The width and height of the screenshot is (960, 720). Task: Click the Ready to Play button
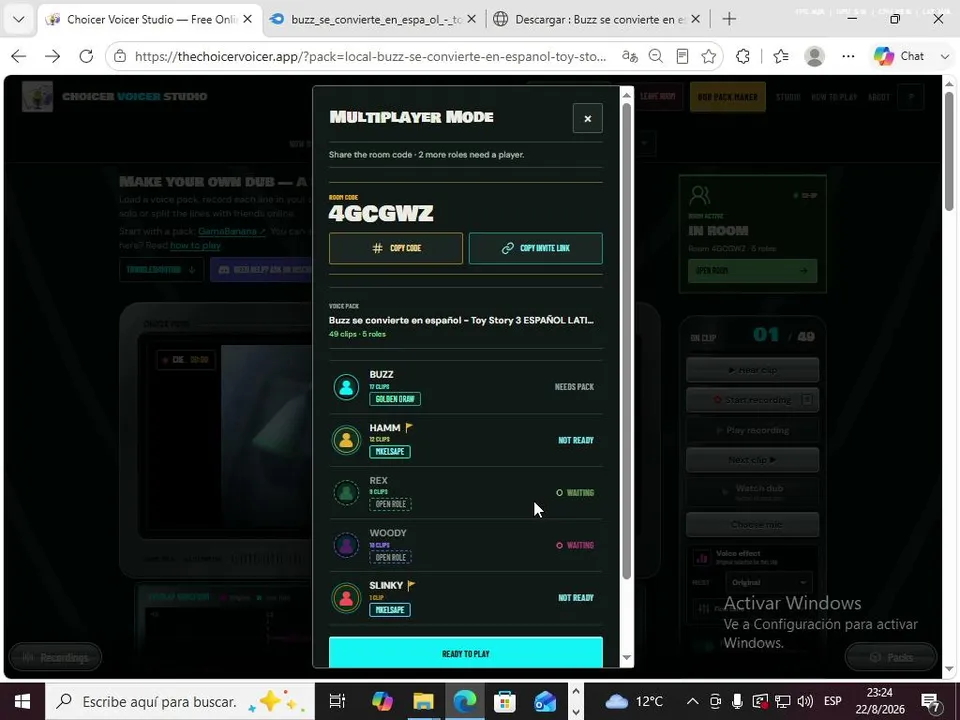coord(466,653)
